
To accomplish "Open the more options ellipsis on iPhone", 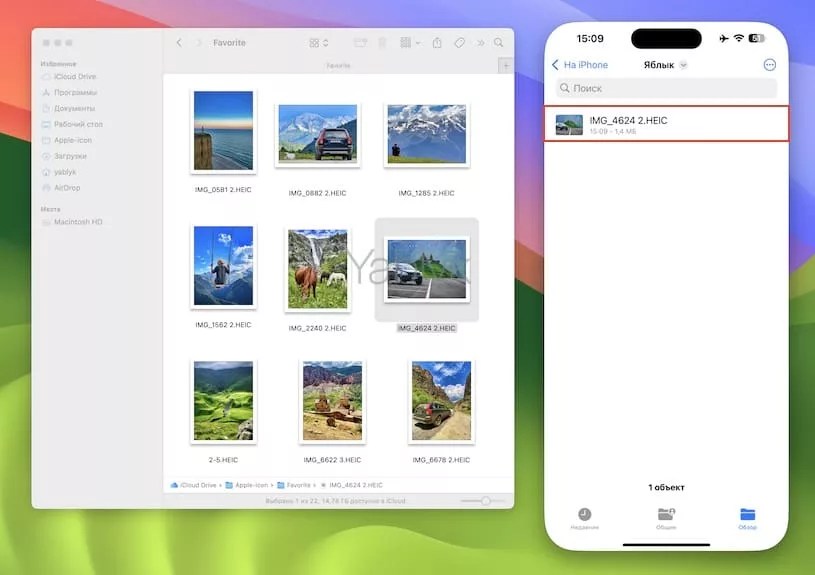I will tap(770, 64).
